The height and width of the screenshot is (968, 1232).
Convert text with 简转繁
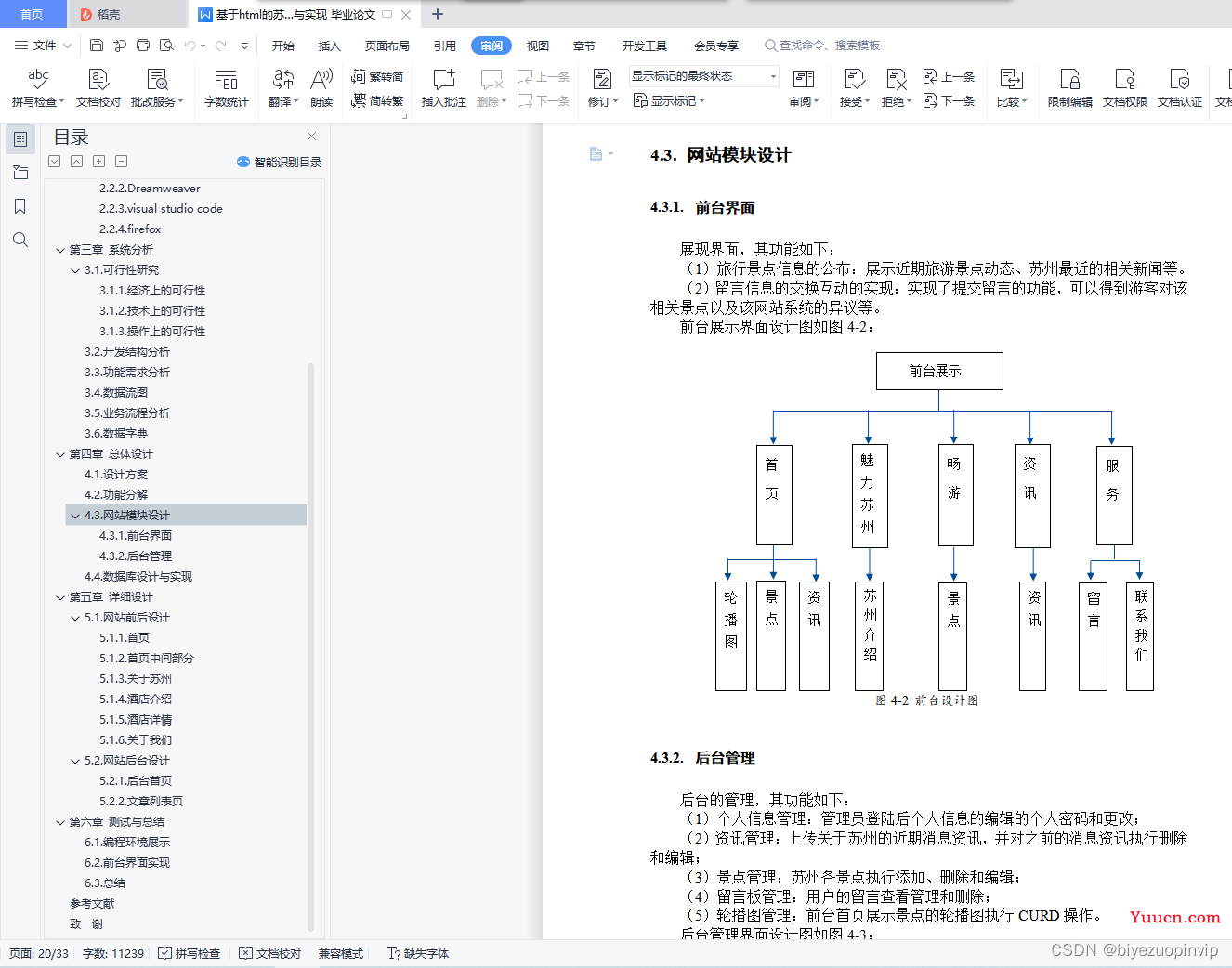tap(377, 100)
